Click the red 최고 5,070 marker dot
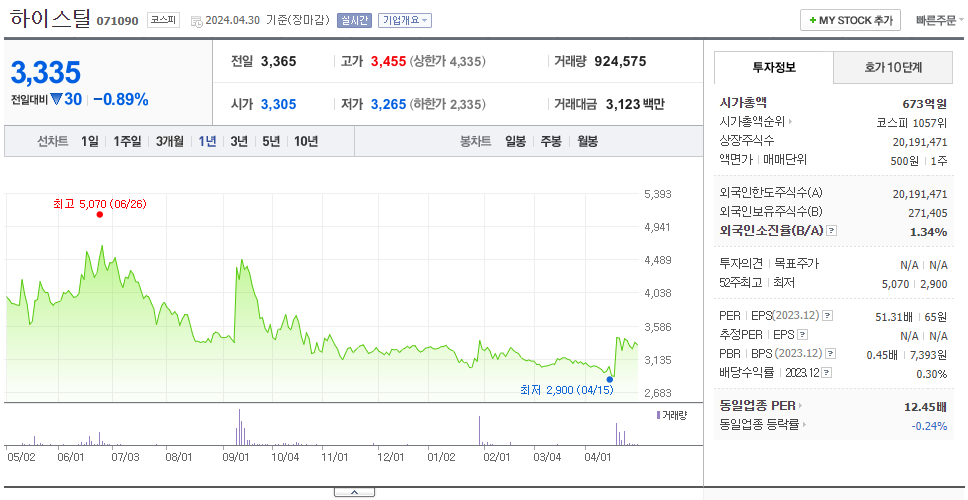The width and height of the screenshot is (968, 500). pos(100,215)
